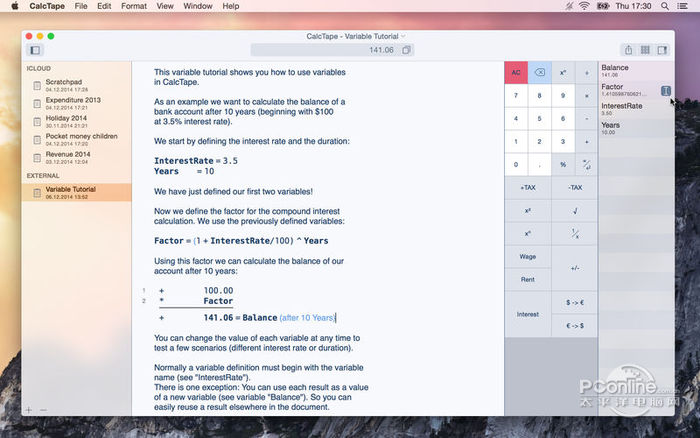Expand the window title dropdown arrow
700x438 pixels.
403,36
